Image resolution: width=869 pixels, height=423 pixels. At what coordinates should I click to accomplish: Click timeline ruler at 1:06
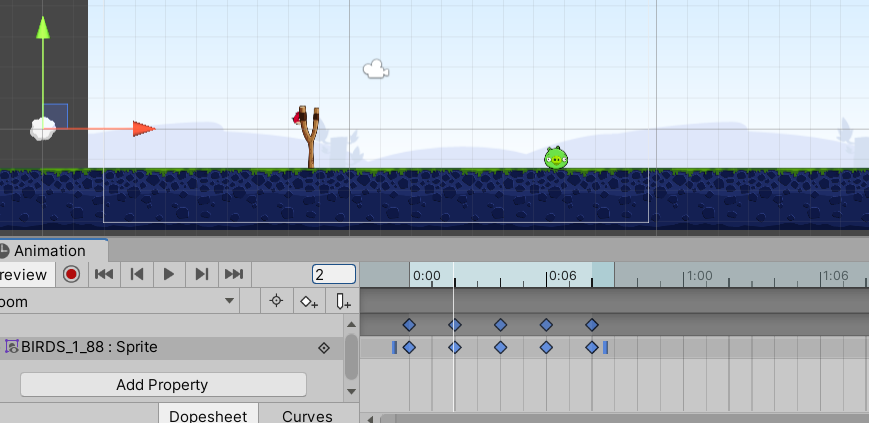pyautogui.click(x=836, y=276)
